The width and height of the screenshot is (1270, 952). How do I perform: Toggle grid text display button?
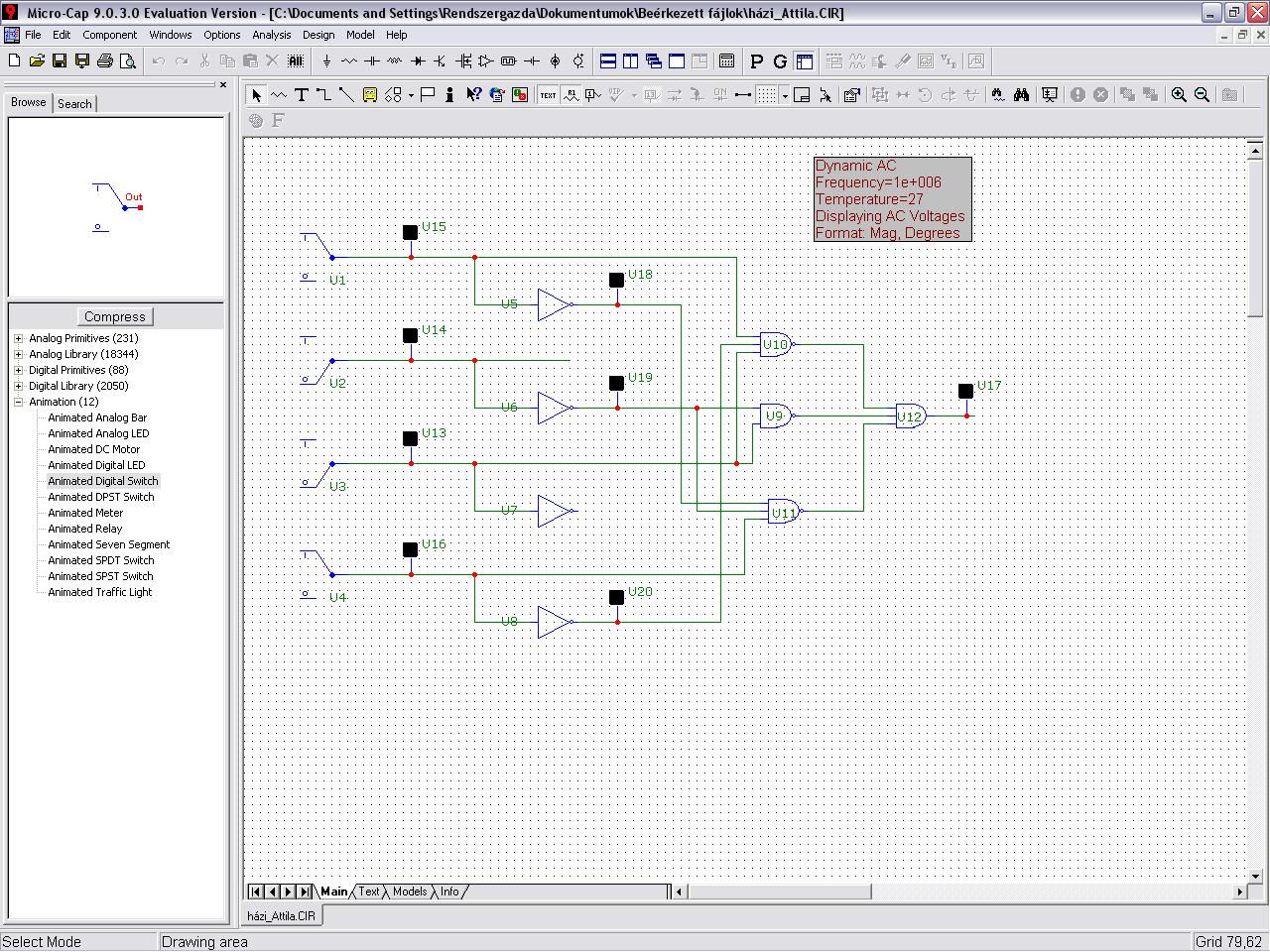(548, 95)
